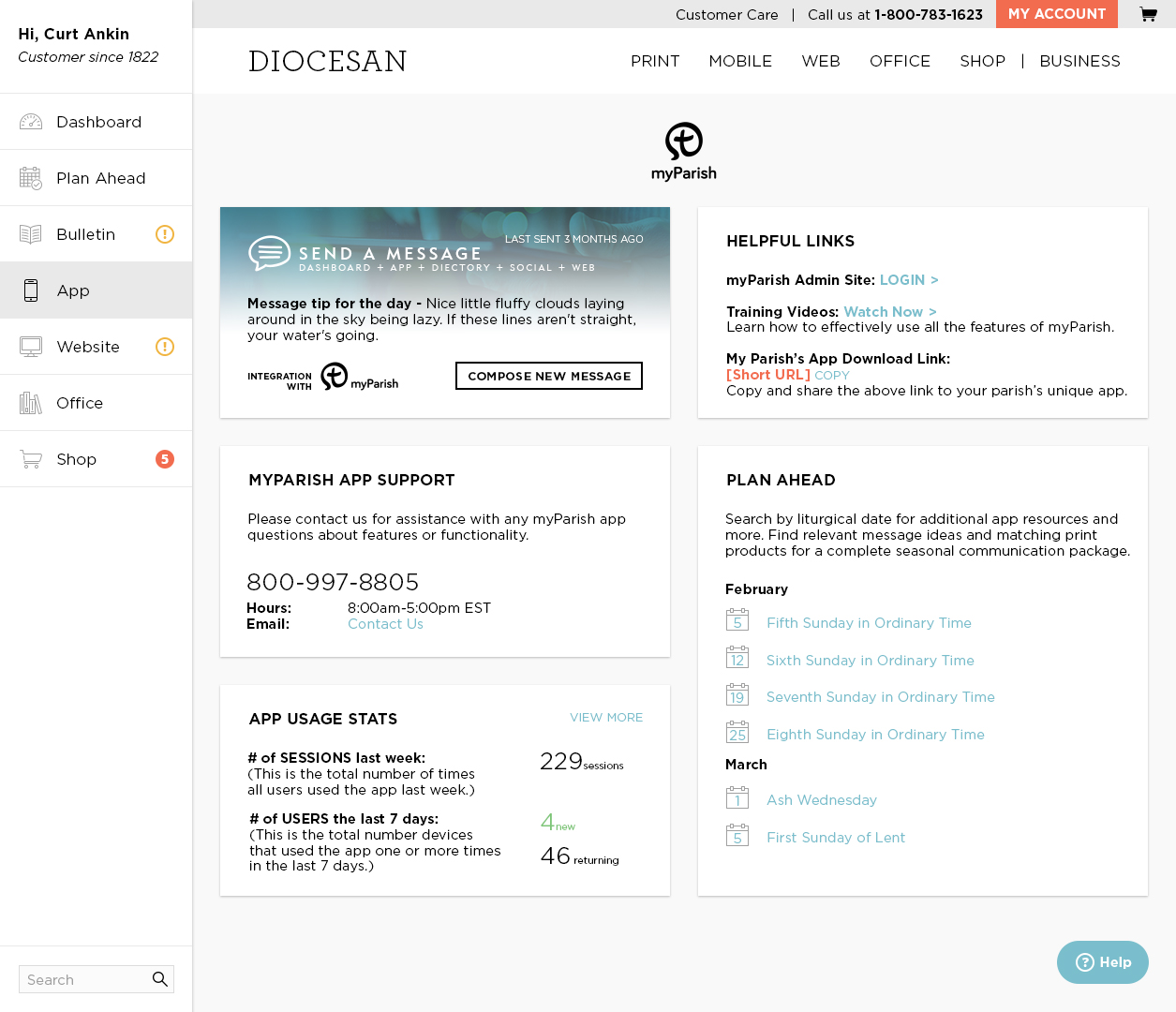Click the Send a Message speech bubble icon

coord(269,253)
